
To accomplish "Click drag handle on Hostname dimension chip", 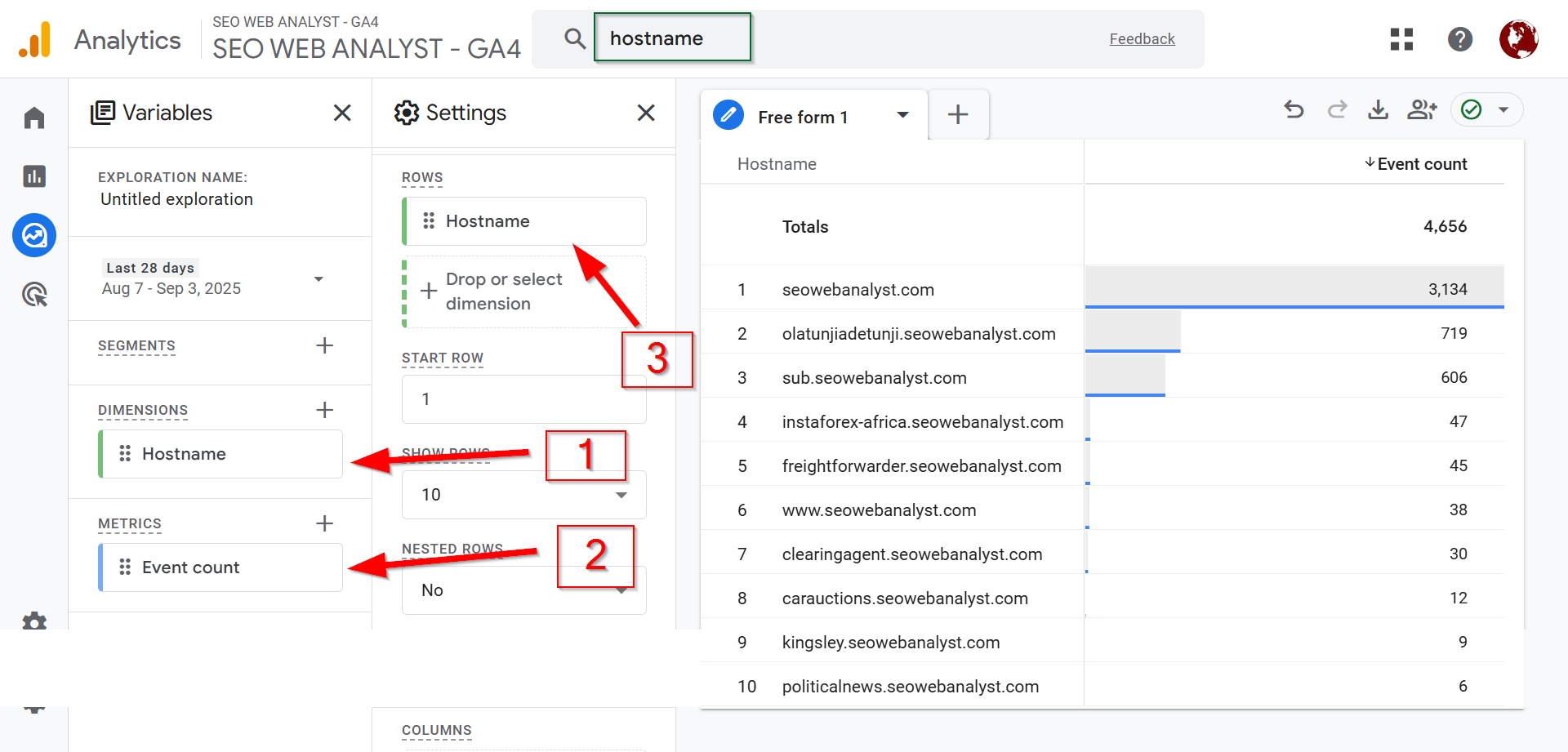I will point(125,453).
